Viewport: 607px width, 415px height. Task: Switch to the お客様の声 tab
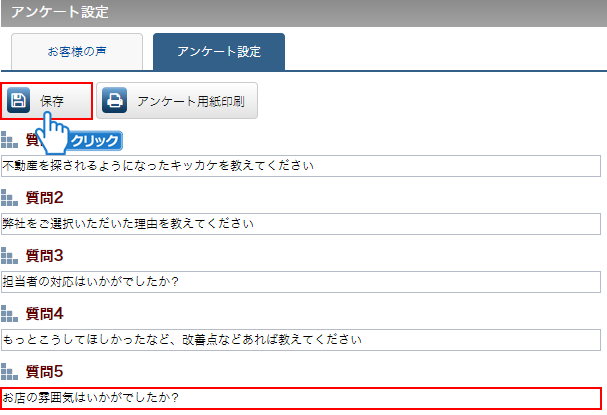[x=76, y=50]
